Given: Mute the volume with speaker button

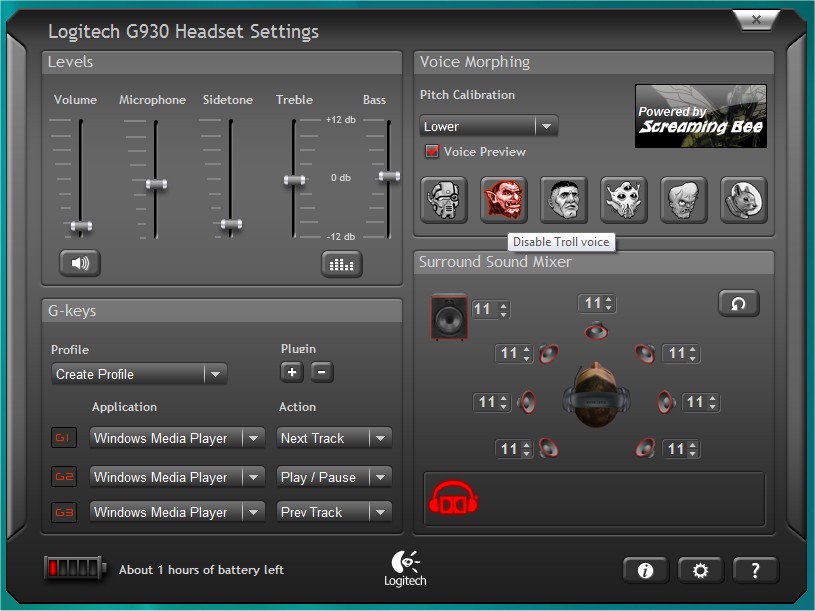Looking at the screenshot, I should (x=80, y=263).
